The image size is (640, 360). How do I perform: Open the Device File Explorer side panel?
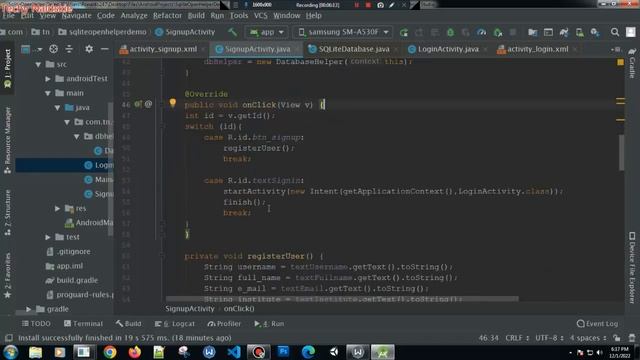click(632, 268)
